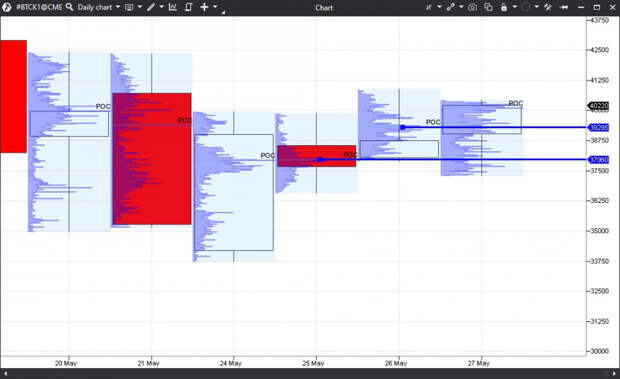Open the instrument search magnifier
The width and height of the screenshot is (620, 379).
69,7
